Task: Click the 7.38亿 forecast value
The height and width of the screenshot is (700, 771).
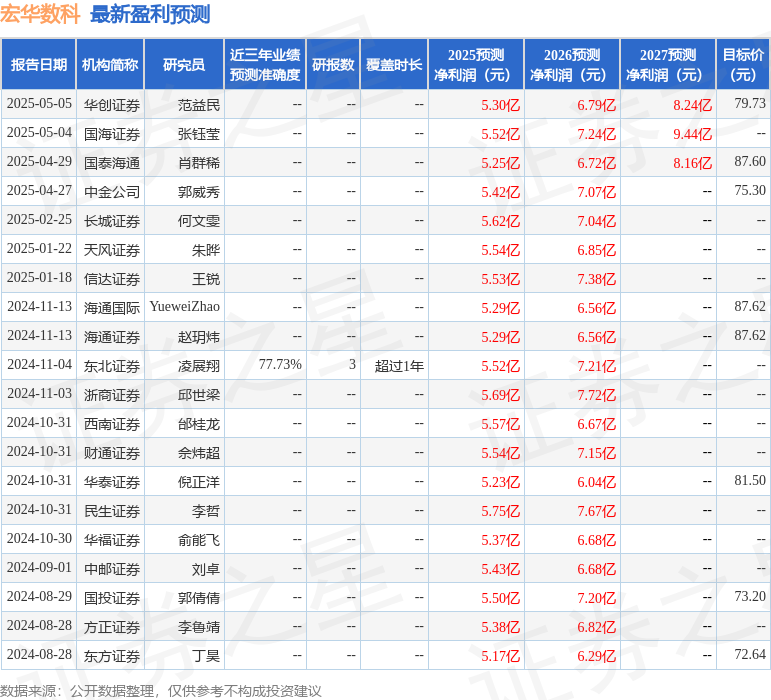Action: tap(596, 279)
